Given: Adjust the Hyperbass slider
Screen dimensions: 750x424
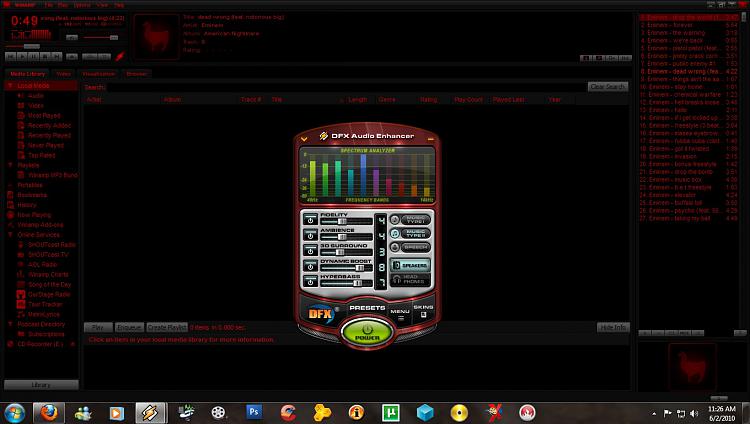Looking at the screenshot, I should coord(346,283).
